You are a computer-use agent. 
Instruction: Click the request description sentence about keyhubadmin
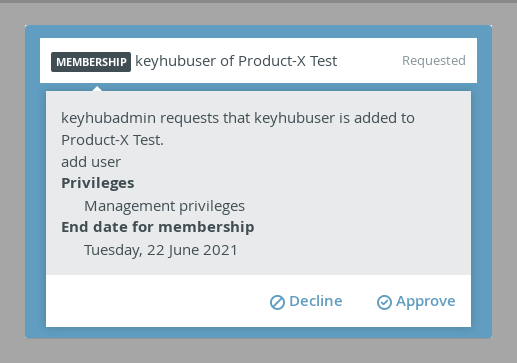[x=238, y=129]
